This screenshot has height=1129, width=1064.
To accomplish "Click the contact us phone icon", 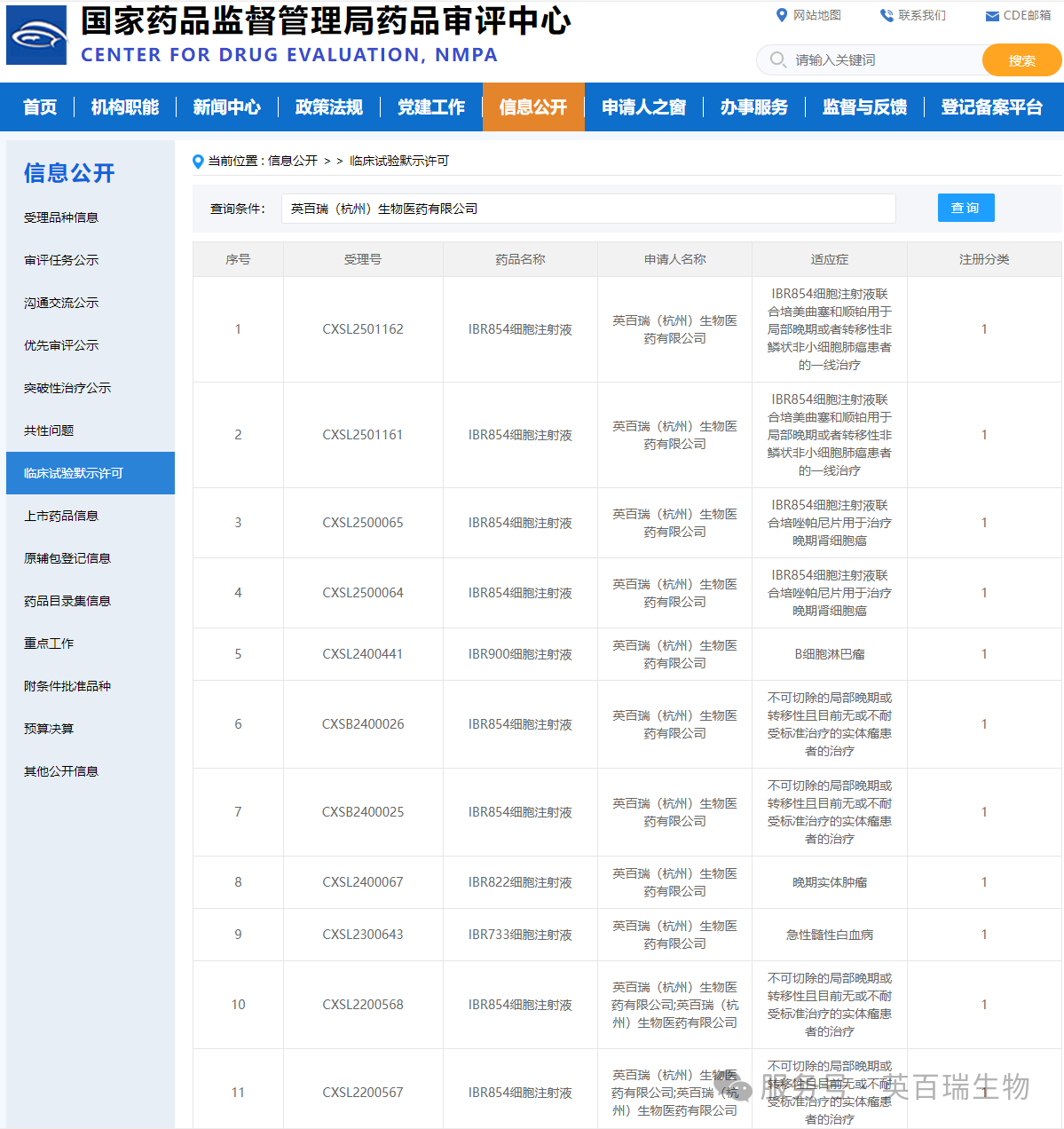I will coord(886,15).
